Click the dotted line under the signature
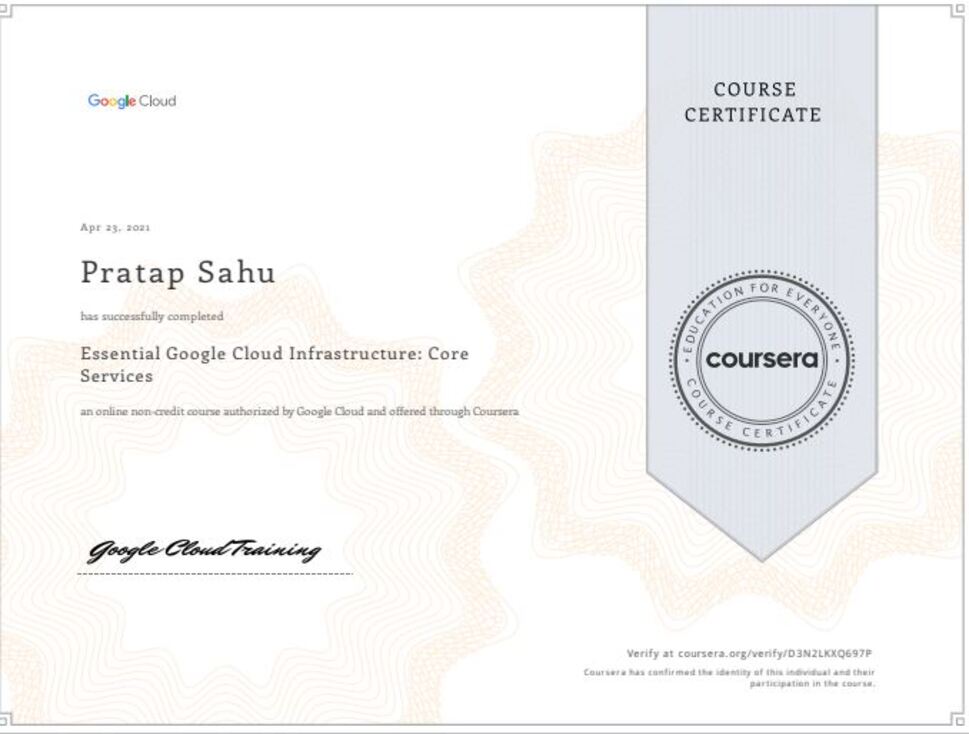Screen dimensions: 969x734 tap(216, 574)
